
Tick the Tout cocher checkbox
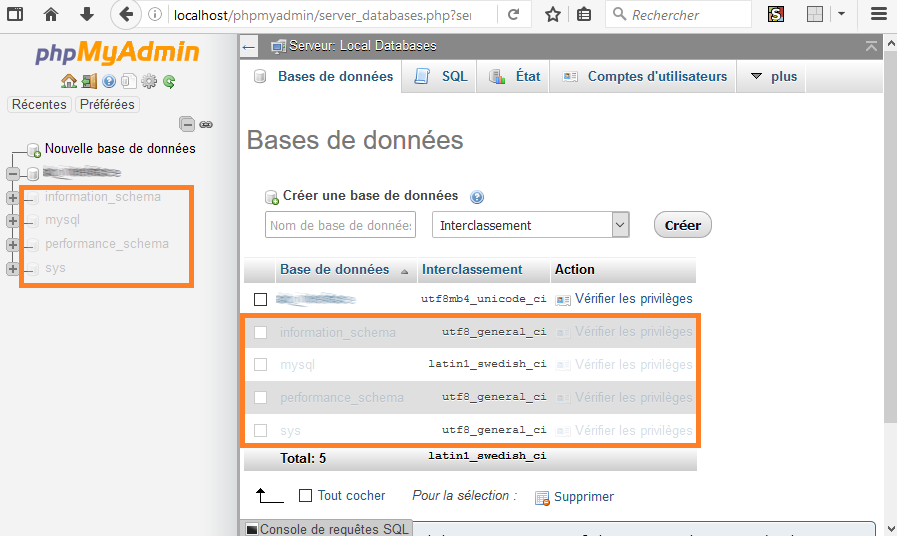(305, 495)
